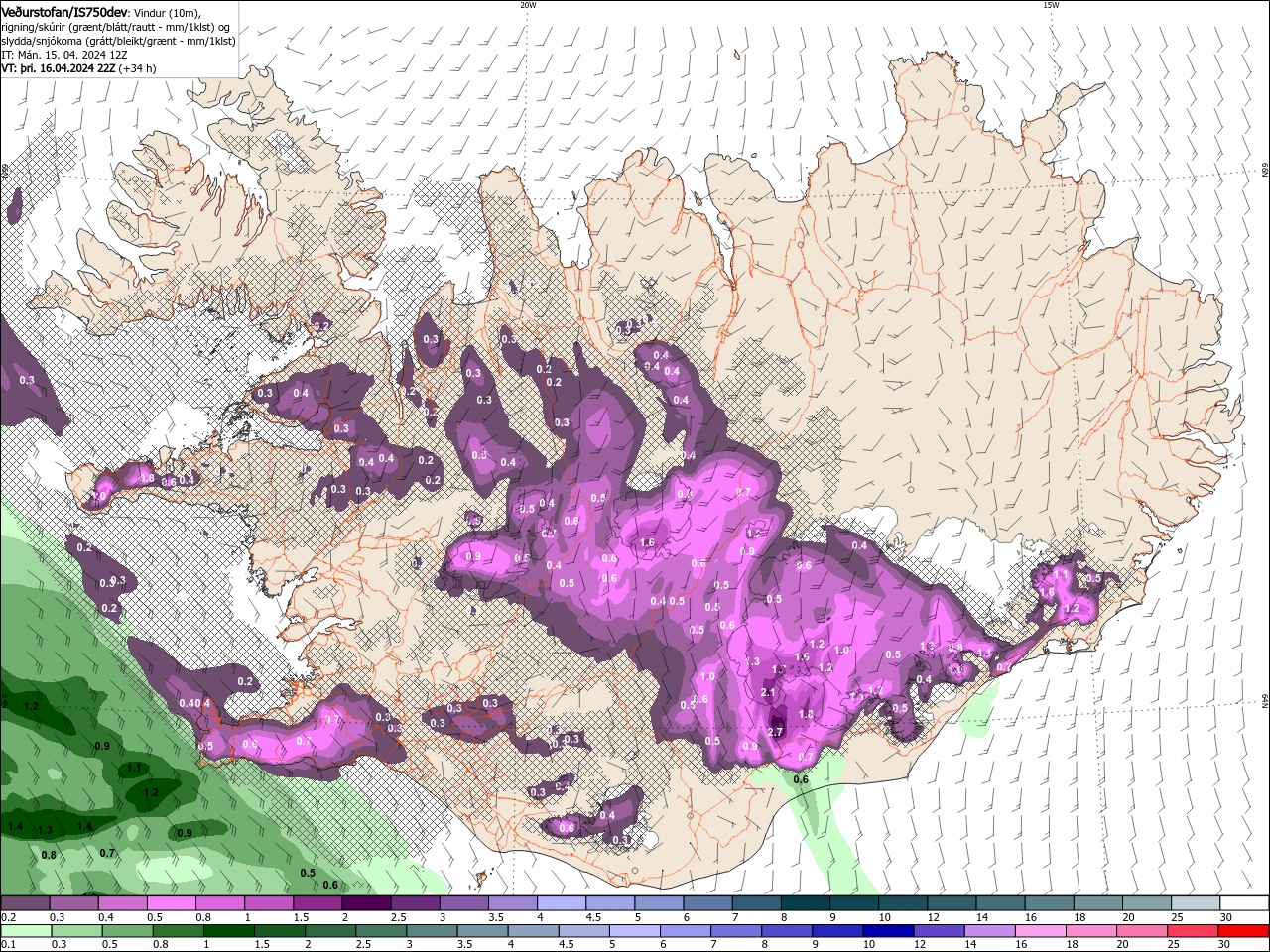Viewport: 1270px width, 952px height.
Task: Click the snow scale swatch starting at 3
Action: (x=464, y=903)
